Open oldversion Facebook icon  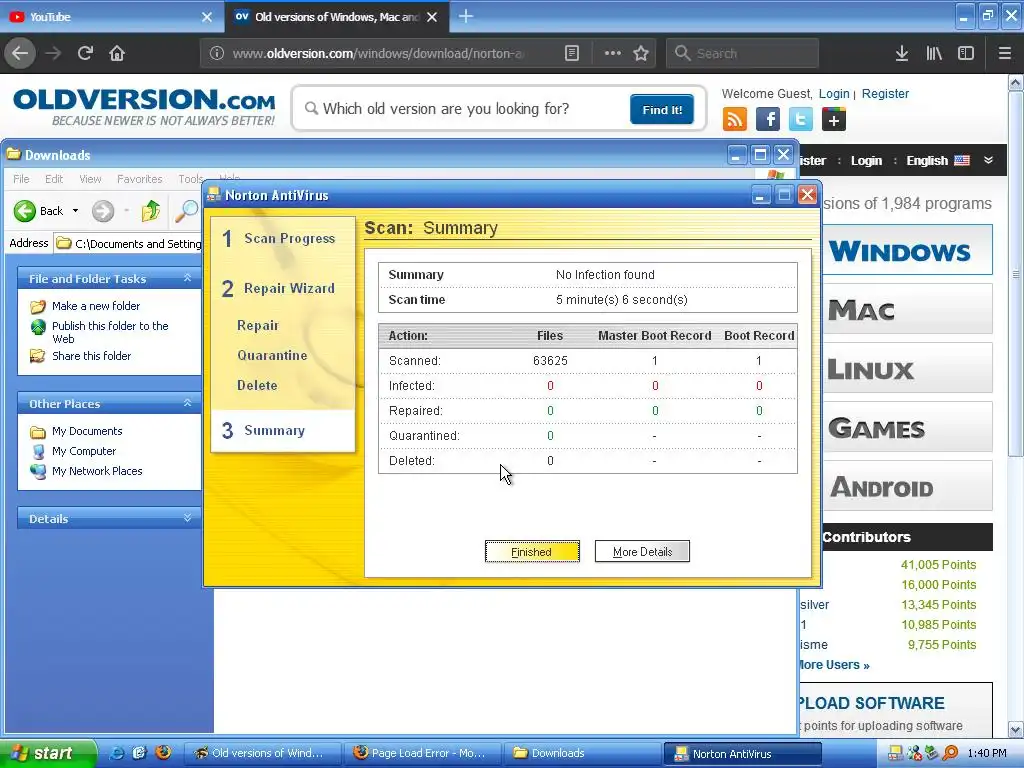[768, 120]
